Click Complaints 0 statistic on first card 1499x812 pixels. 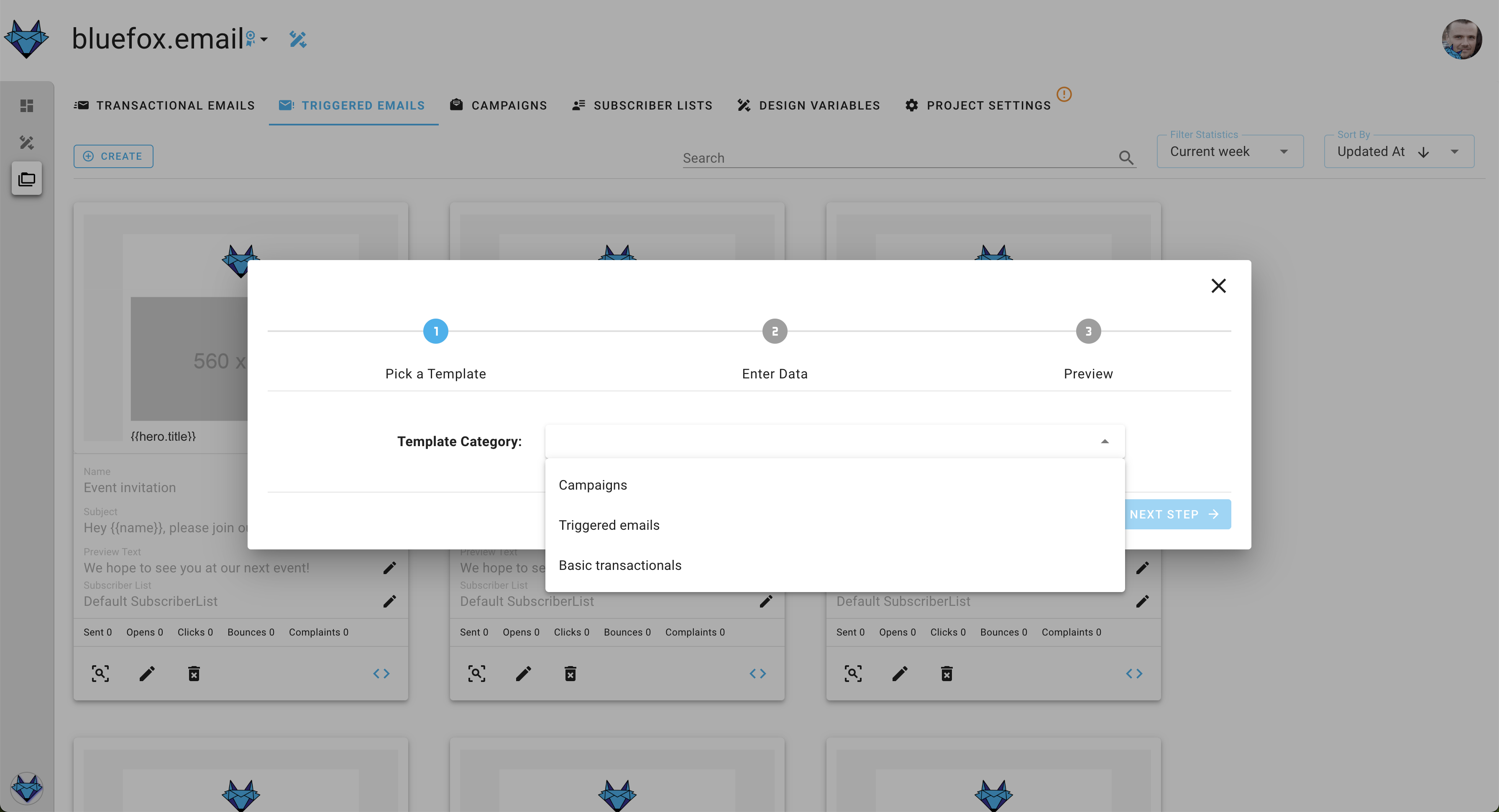click(x=319, y=632)
